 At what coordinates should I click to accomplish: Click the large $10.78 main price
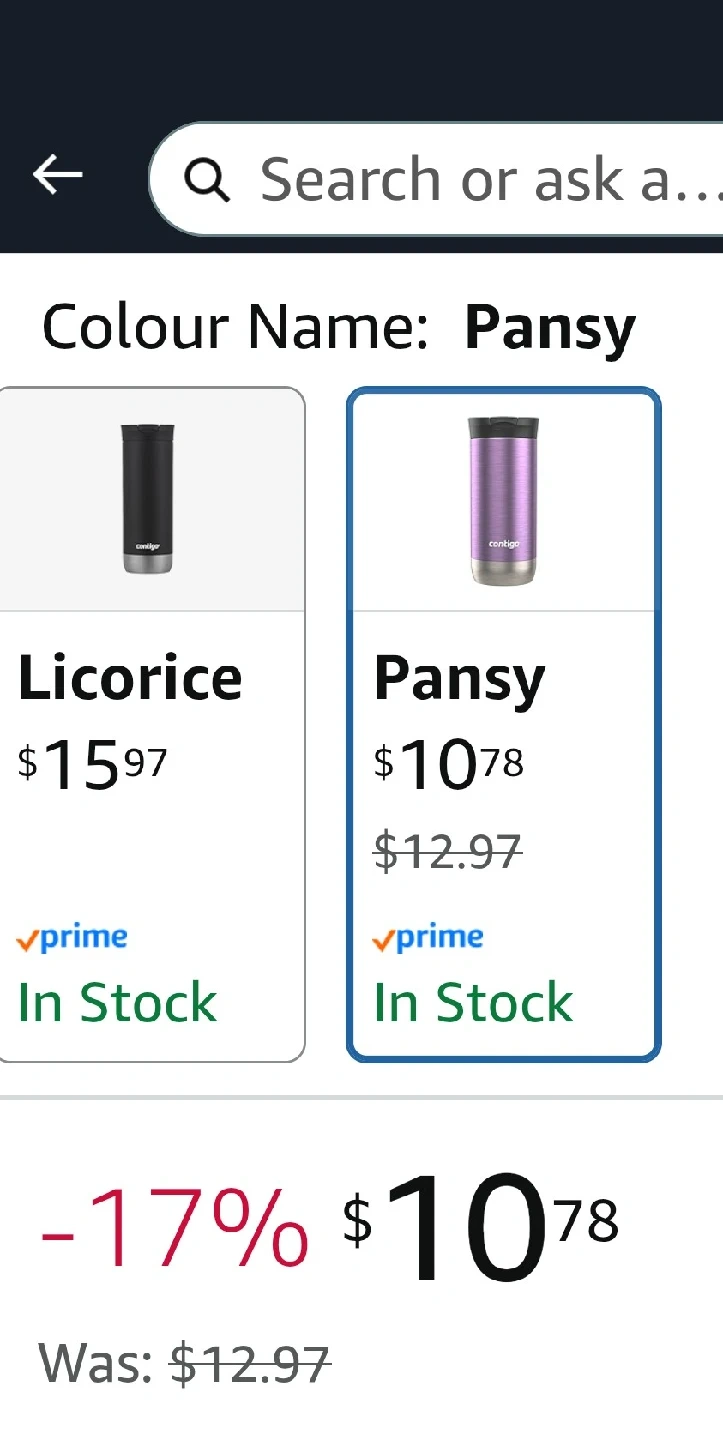(x=481, y=1226)
